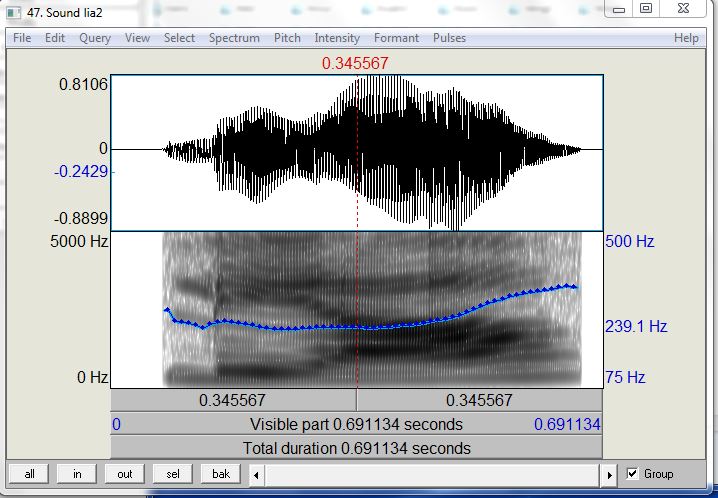Play the right 0.345567 segment bar
This screenshot has width=718, height=498.
479,401
